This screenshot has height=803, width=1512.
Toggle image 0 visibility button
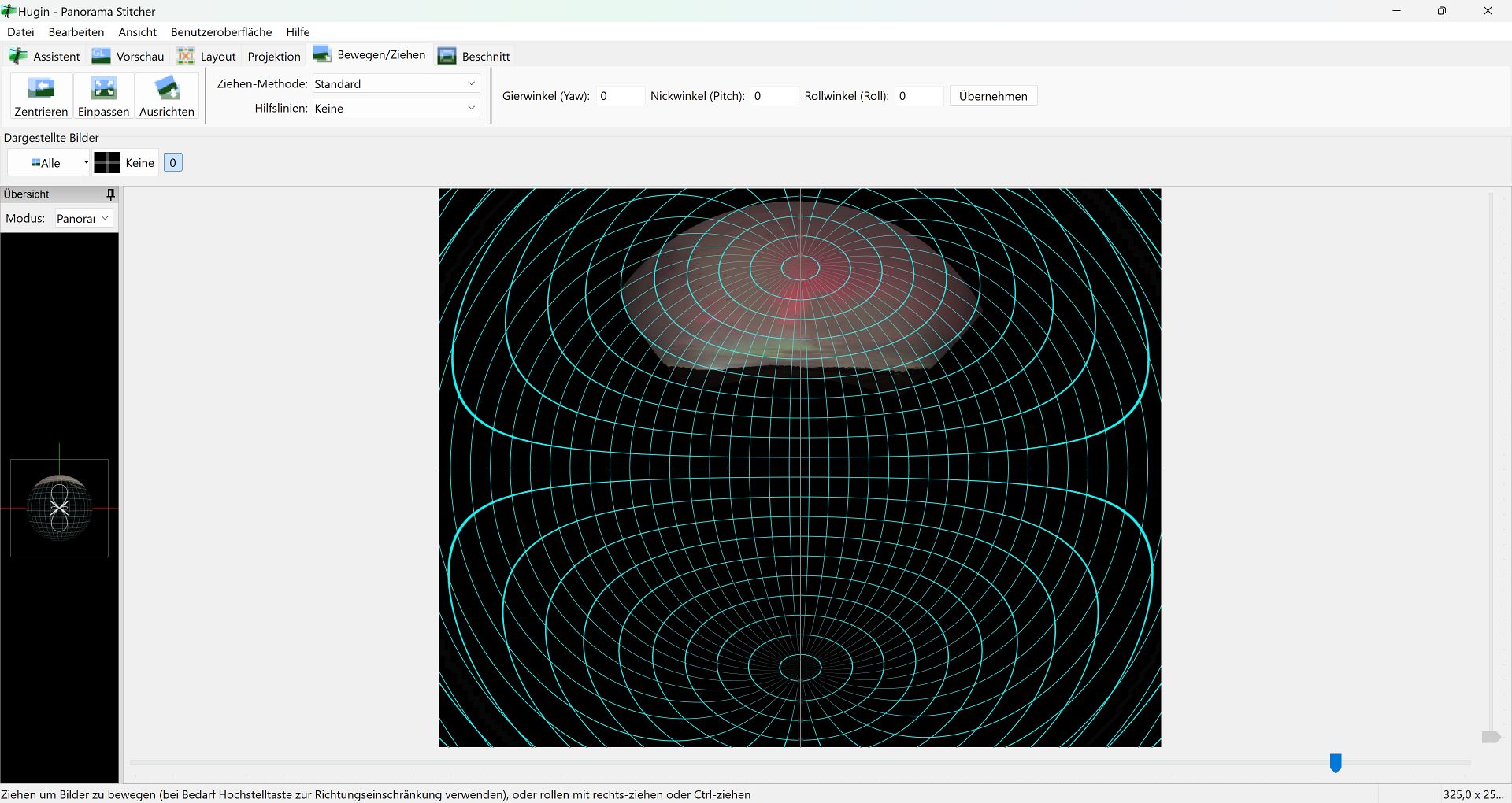pyautogui.click(x=172, y=163)
